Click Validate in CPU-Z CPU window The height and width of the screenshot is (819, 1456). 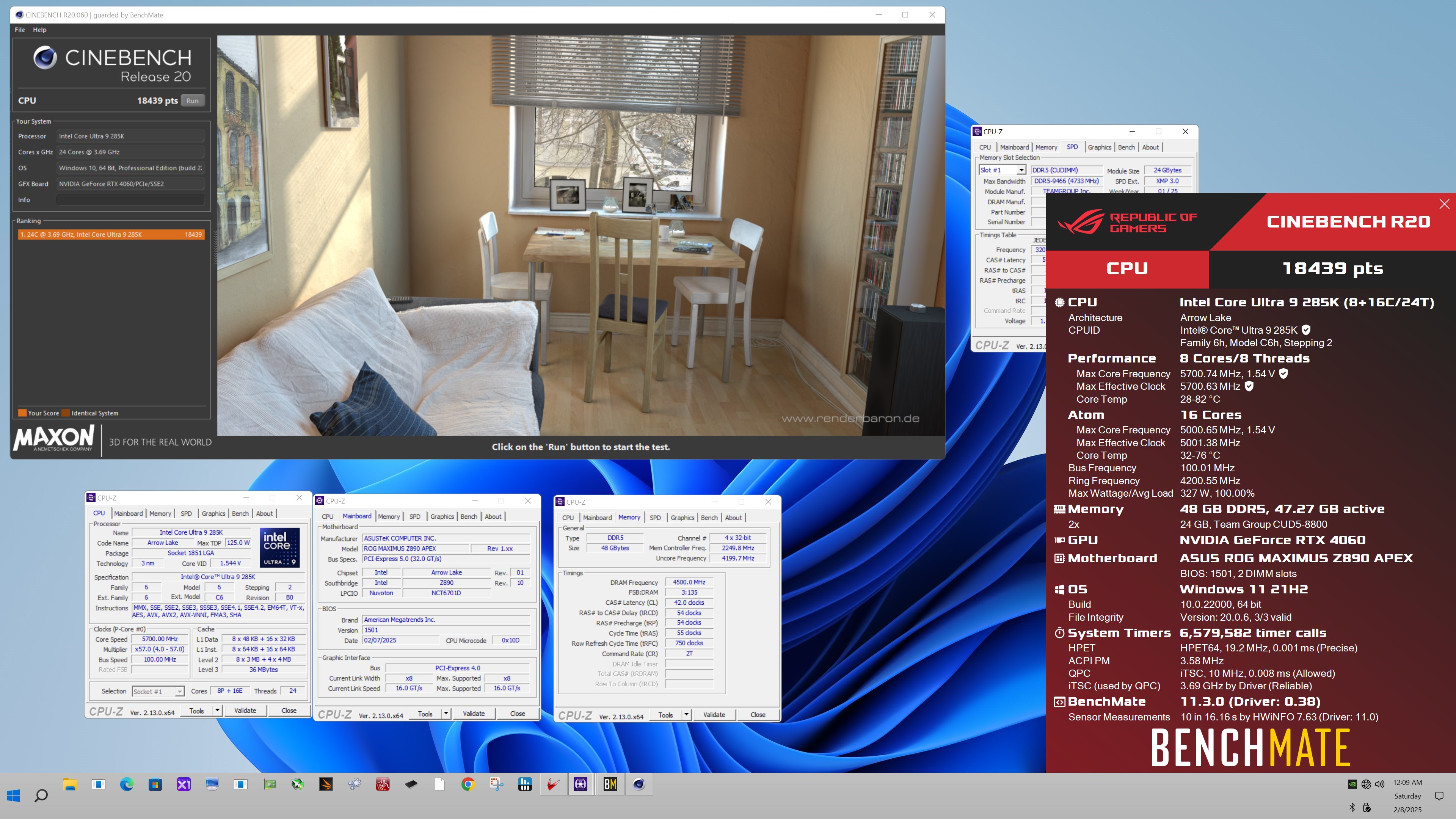point(245,711)
